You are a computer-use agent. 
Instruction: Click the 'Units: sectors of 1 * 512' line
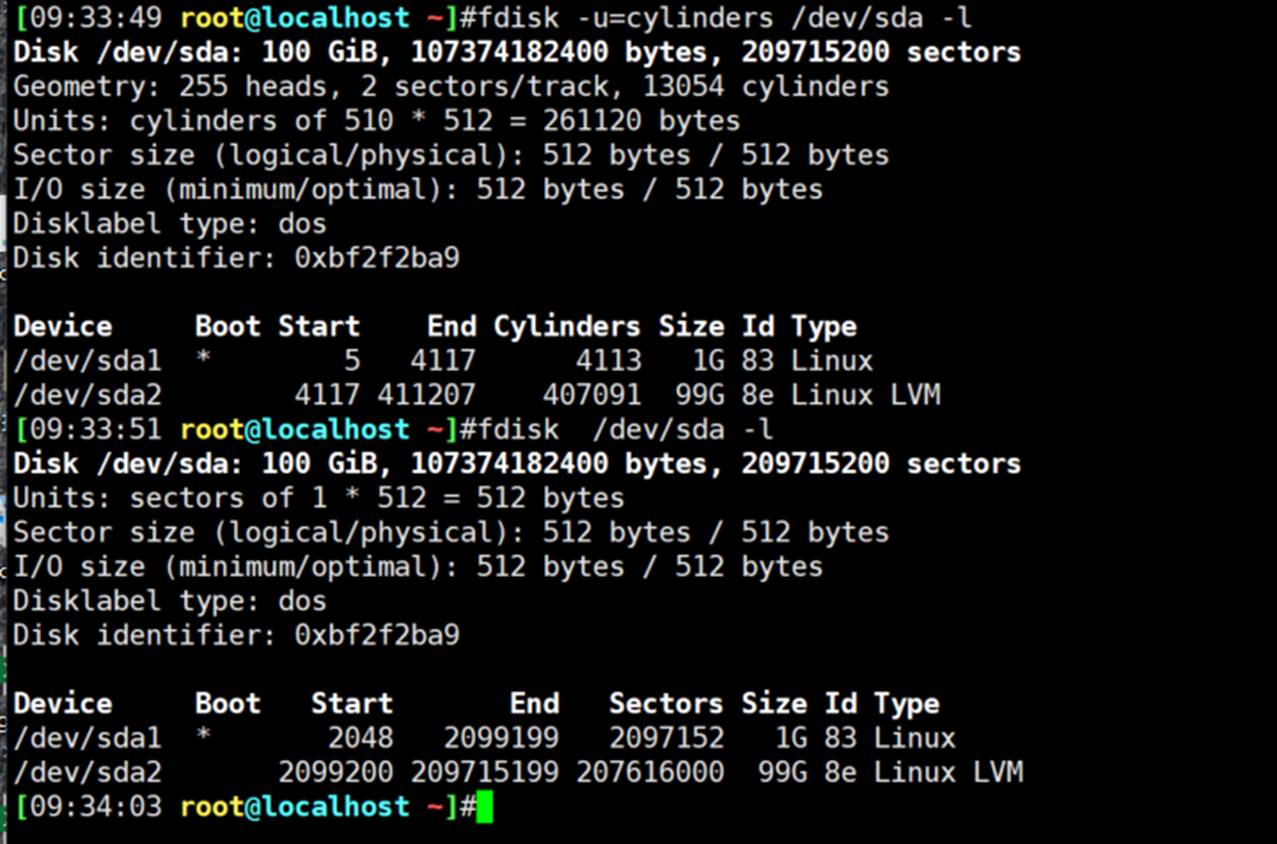318,498
